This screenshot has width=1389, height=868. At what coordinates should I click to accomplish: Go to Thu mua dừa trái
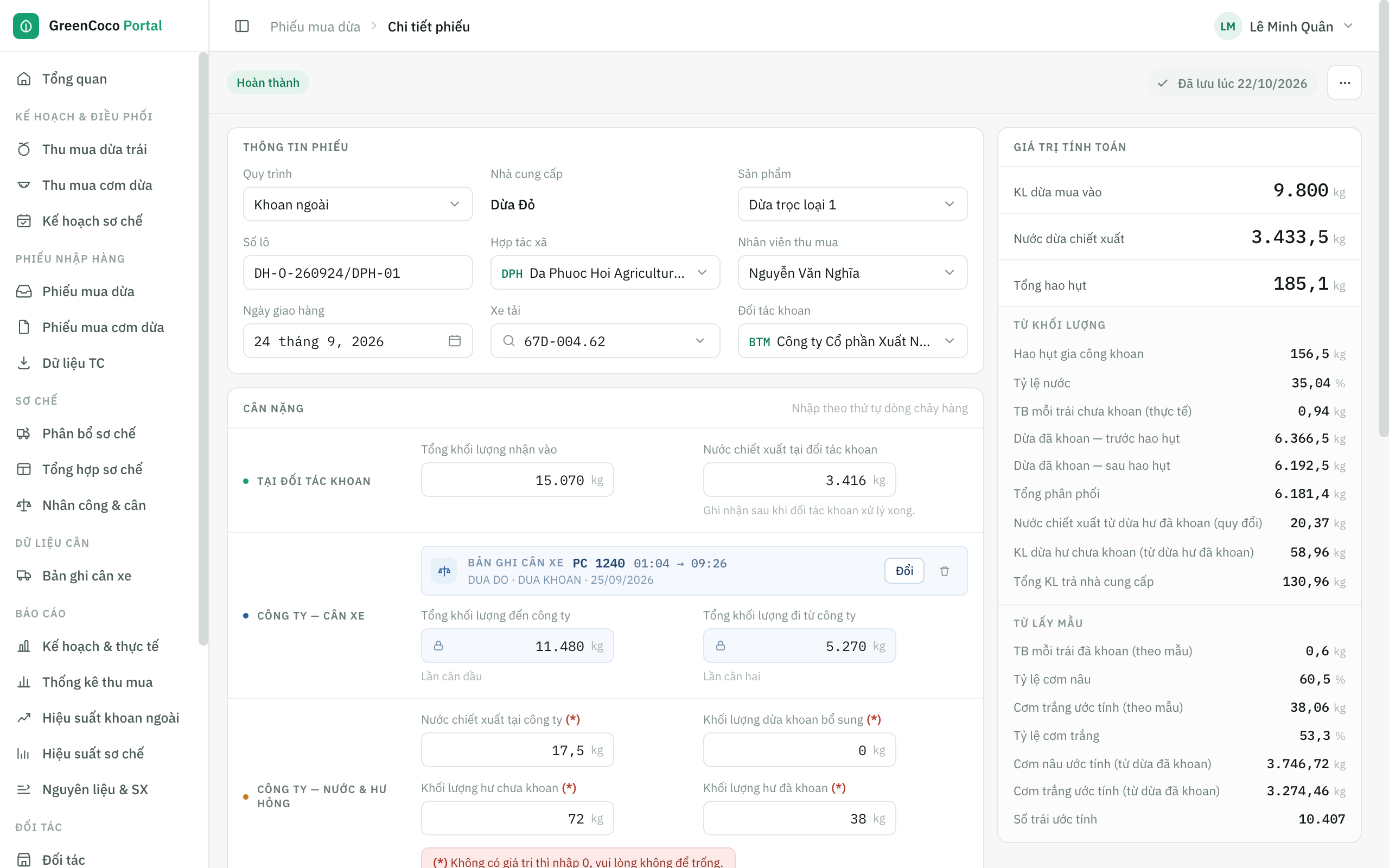tap(100, 149)
